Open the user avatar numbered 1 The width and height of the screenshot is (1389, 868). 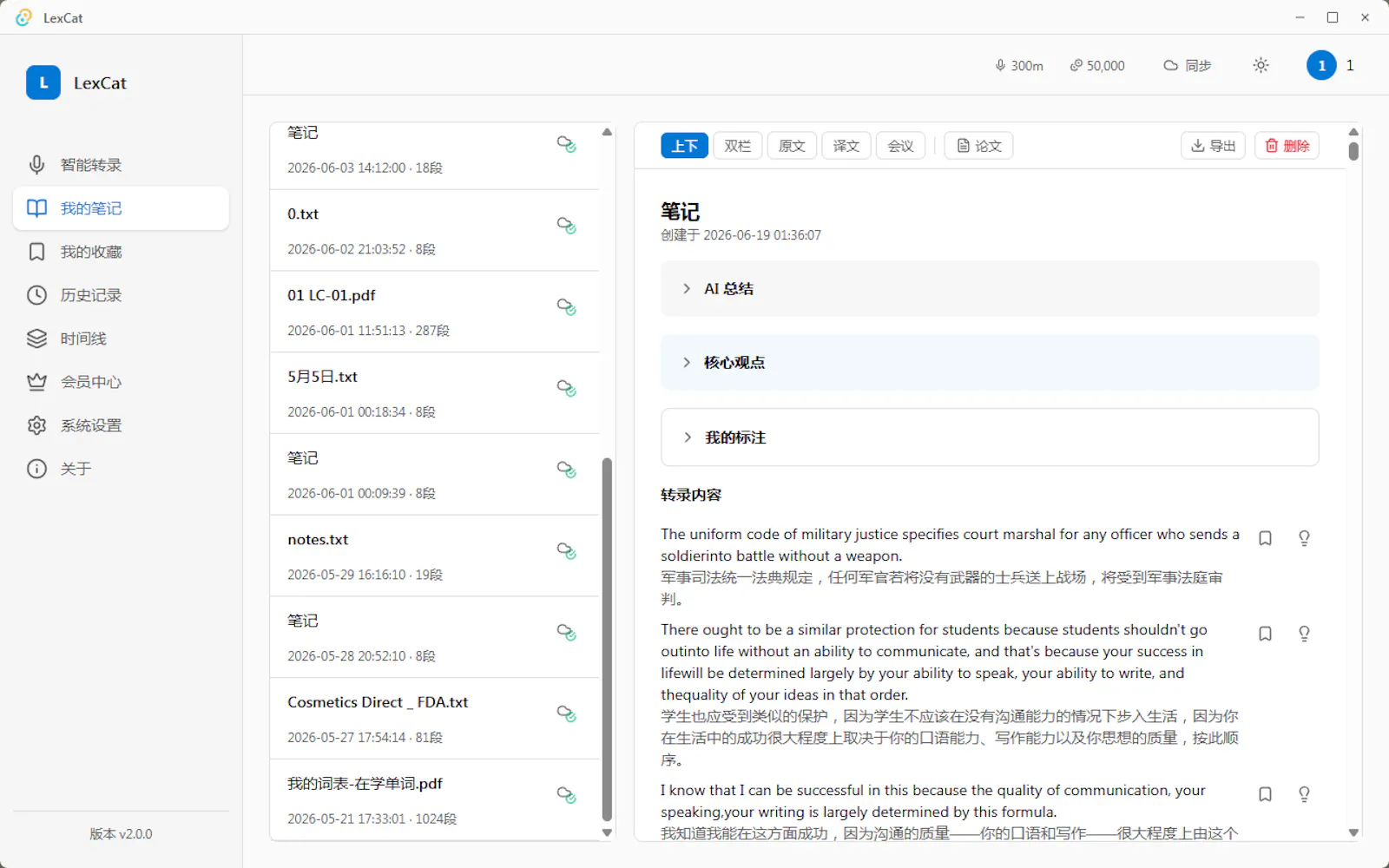pyautogui.click(x=1321, y=65)
